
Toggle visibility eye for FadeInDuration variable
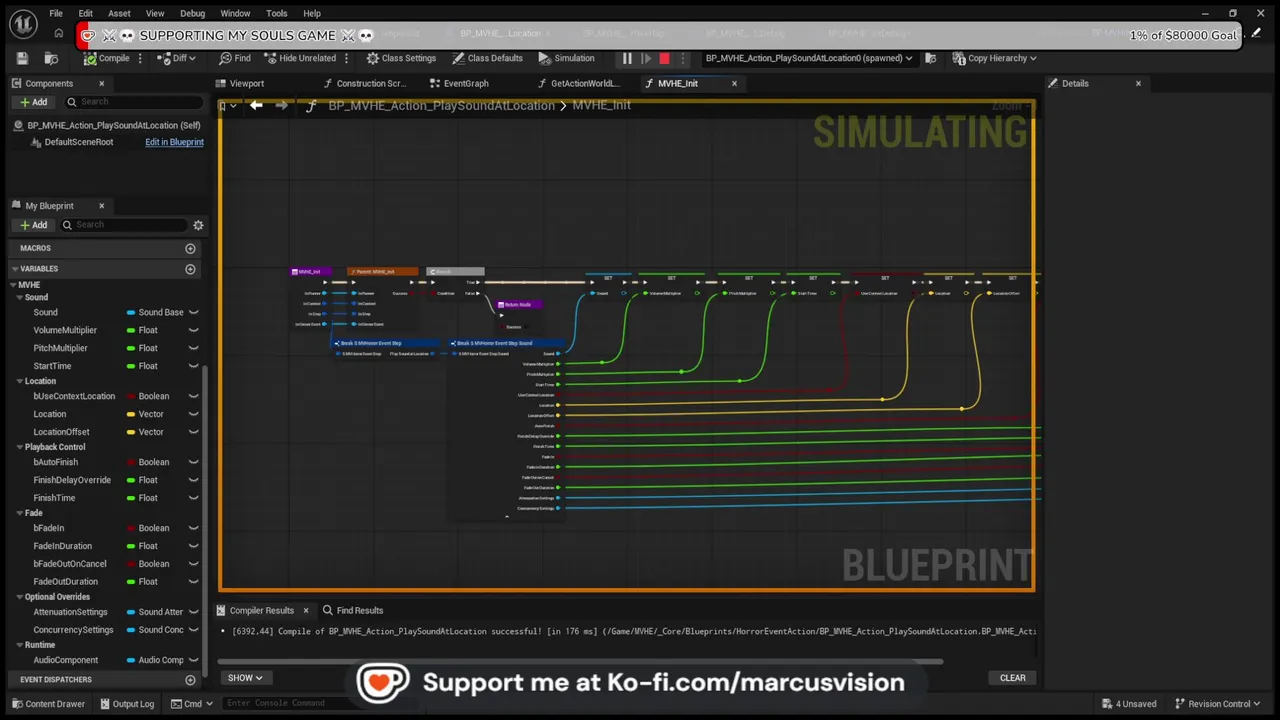[193, 546]
